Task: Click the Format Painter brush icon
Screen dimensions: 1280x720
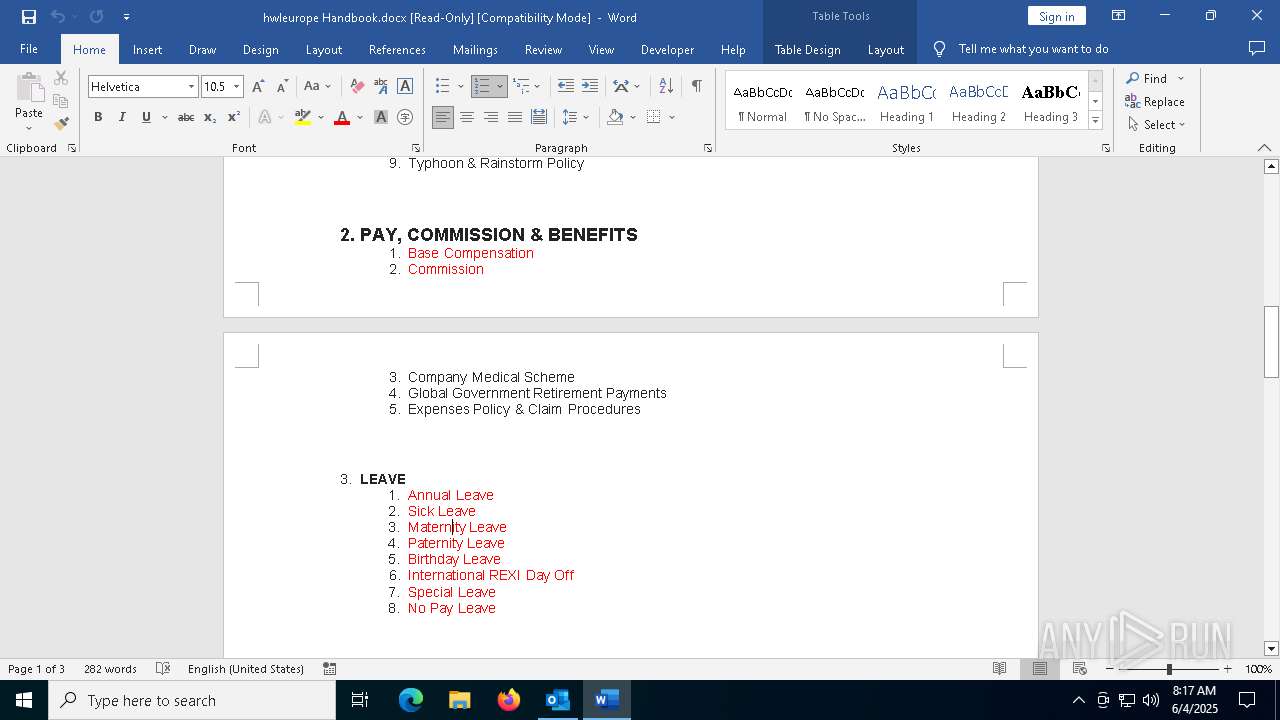Action: pos(61,124)
